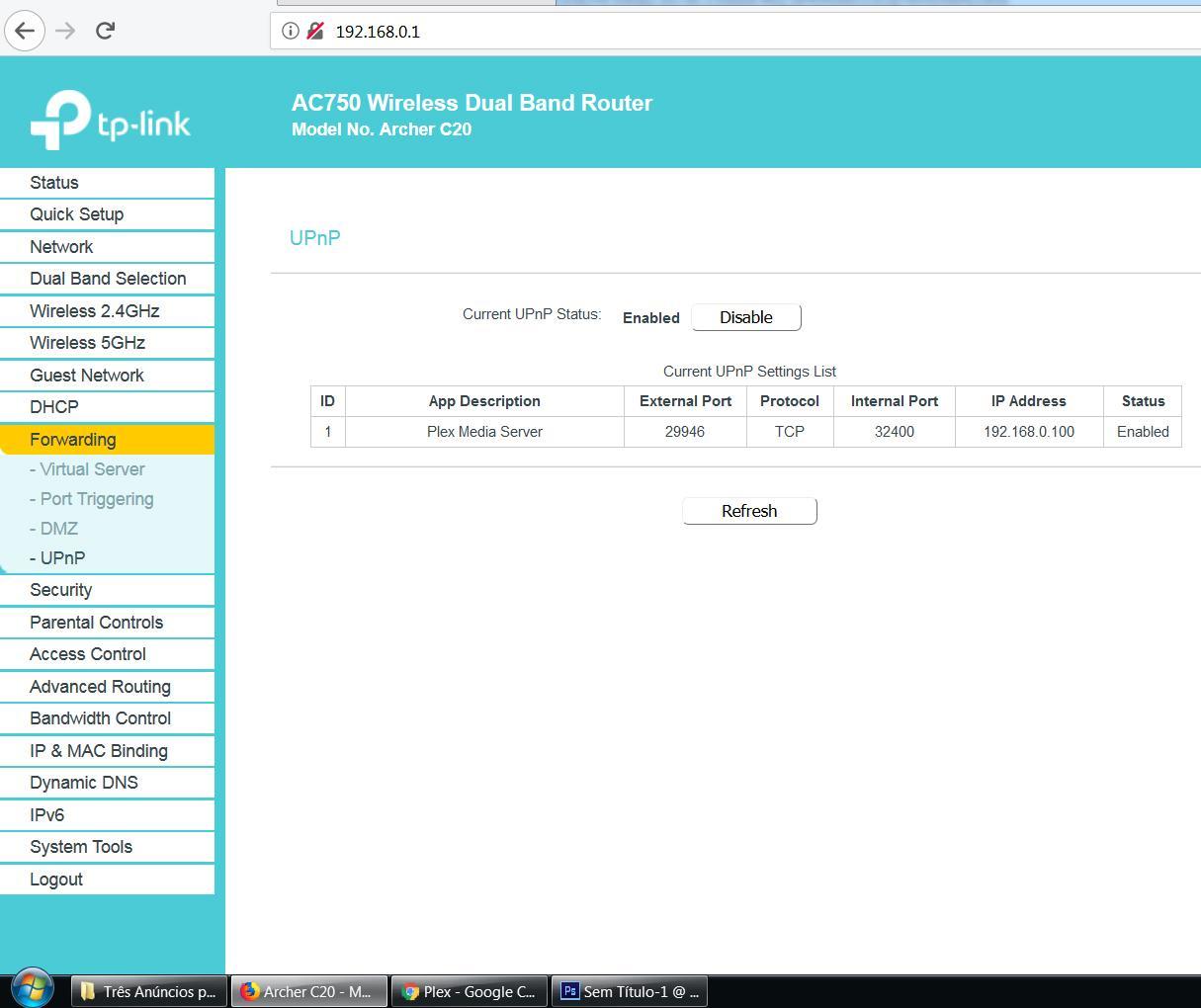Open the Status menu item

(x=107, y=183)
